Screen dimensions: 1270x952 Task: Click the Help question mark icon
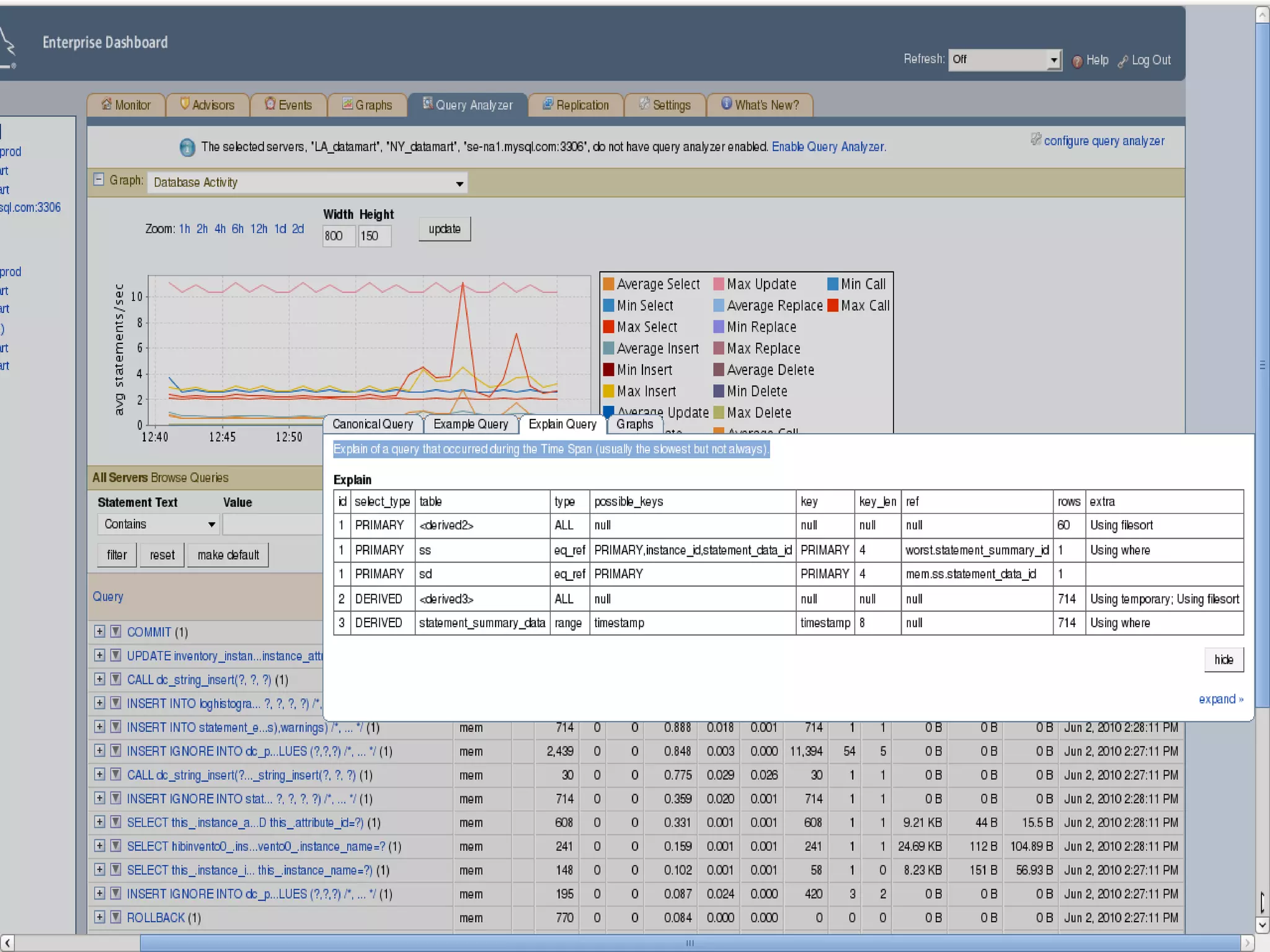(x=1077, y=61)
